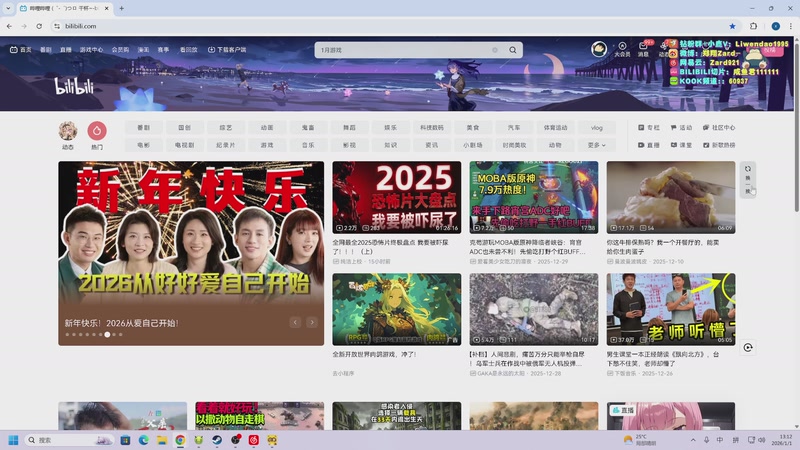The width and height of the screenshot is (800, 450).
Task: Click the 换一换 refresh recommendations button
Action: pyautogui.click(x=748, y=180)
